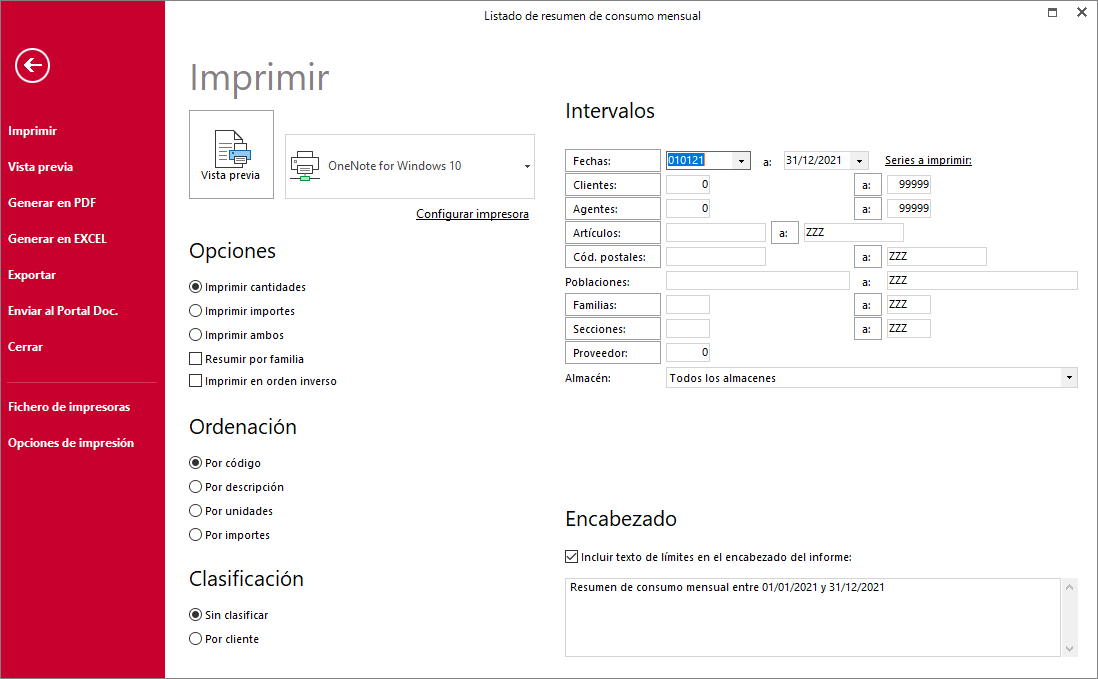Open the start date calendar dropdown
This screenshot has height=679, width=1098.
(x=742, y=161)
